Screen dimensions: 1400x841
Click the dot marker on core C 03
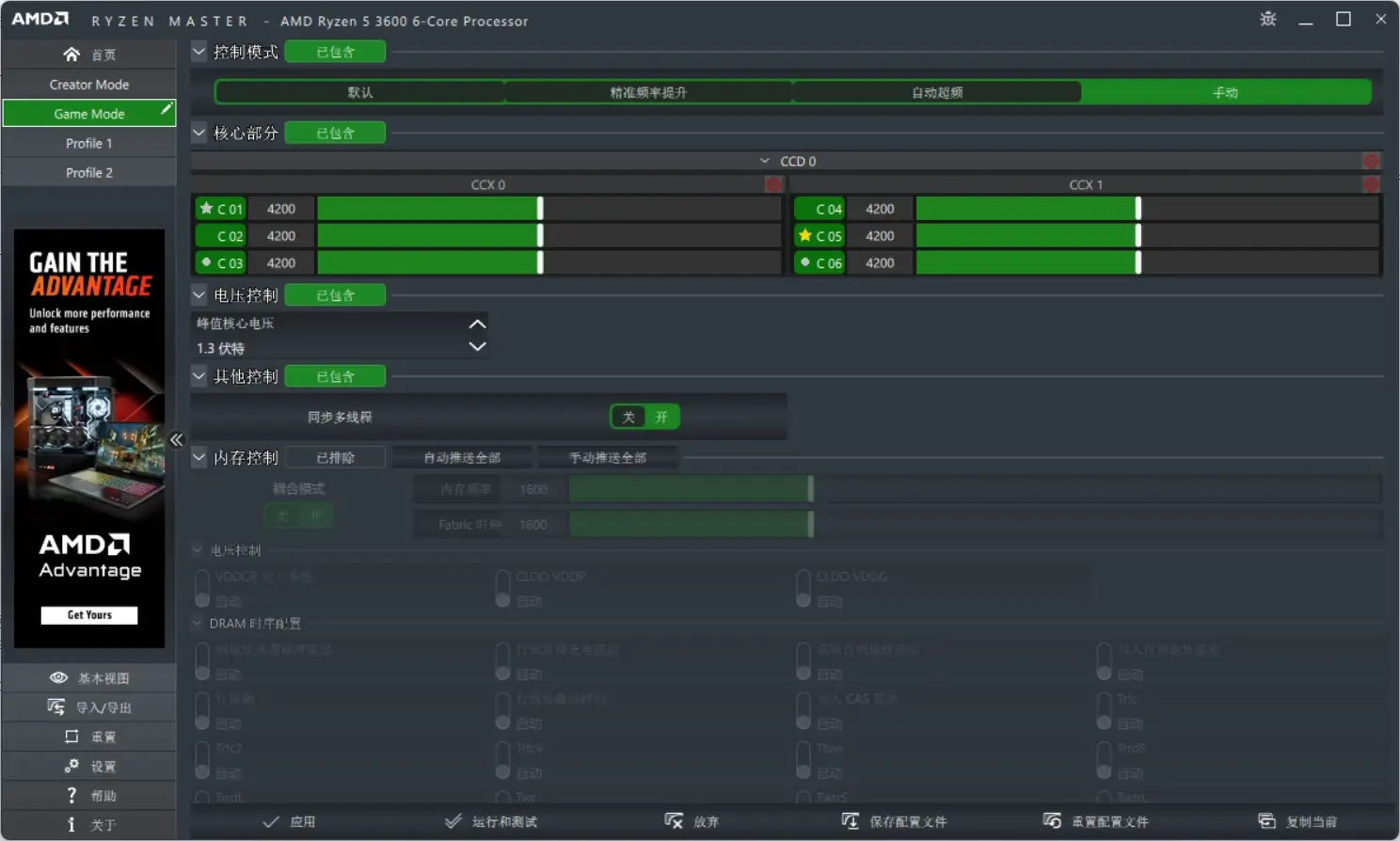click(x=206, y=262)
